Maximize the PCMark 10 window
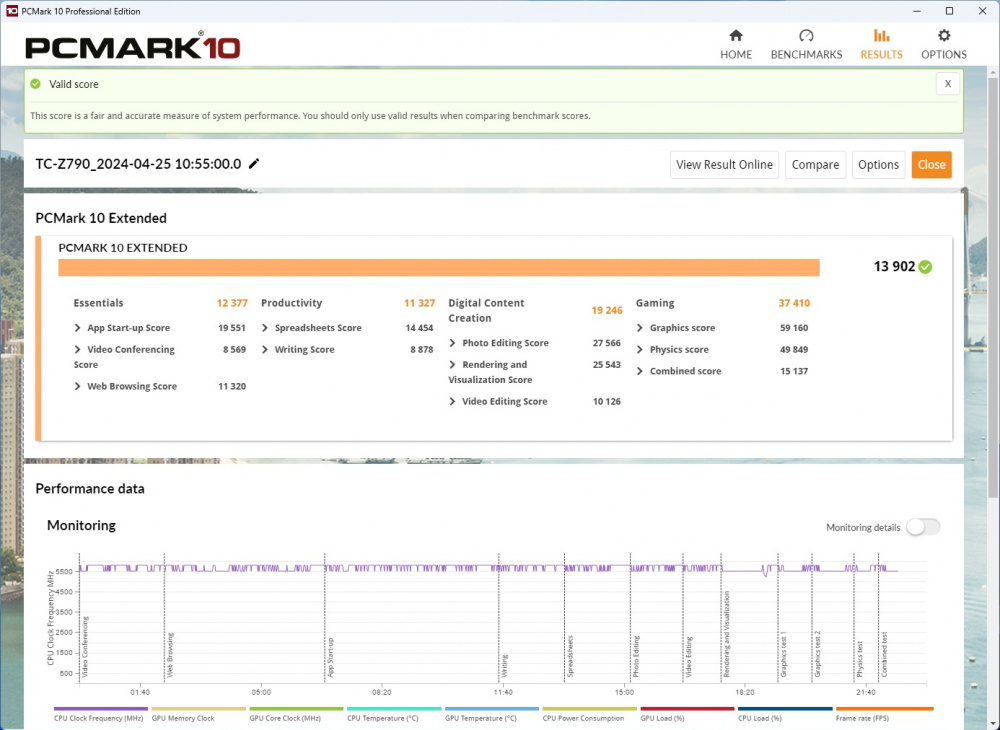Viewport: 1000px width, 730px height. tap(949, 11)
